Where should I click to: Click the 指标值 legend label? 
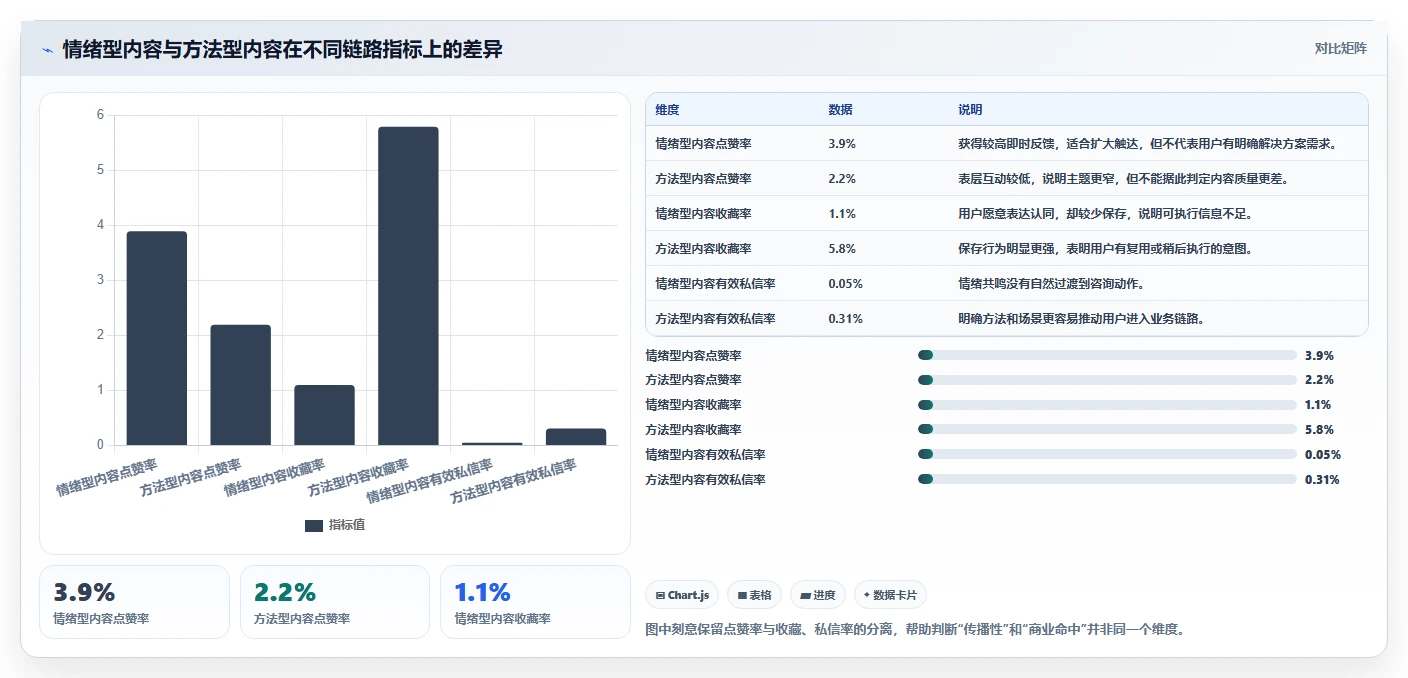click(x=347, y=525)
